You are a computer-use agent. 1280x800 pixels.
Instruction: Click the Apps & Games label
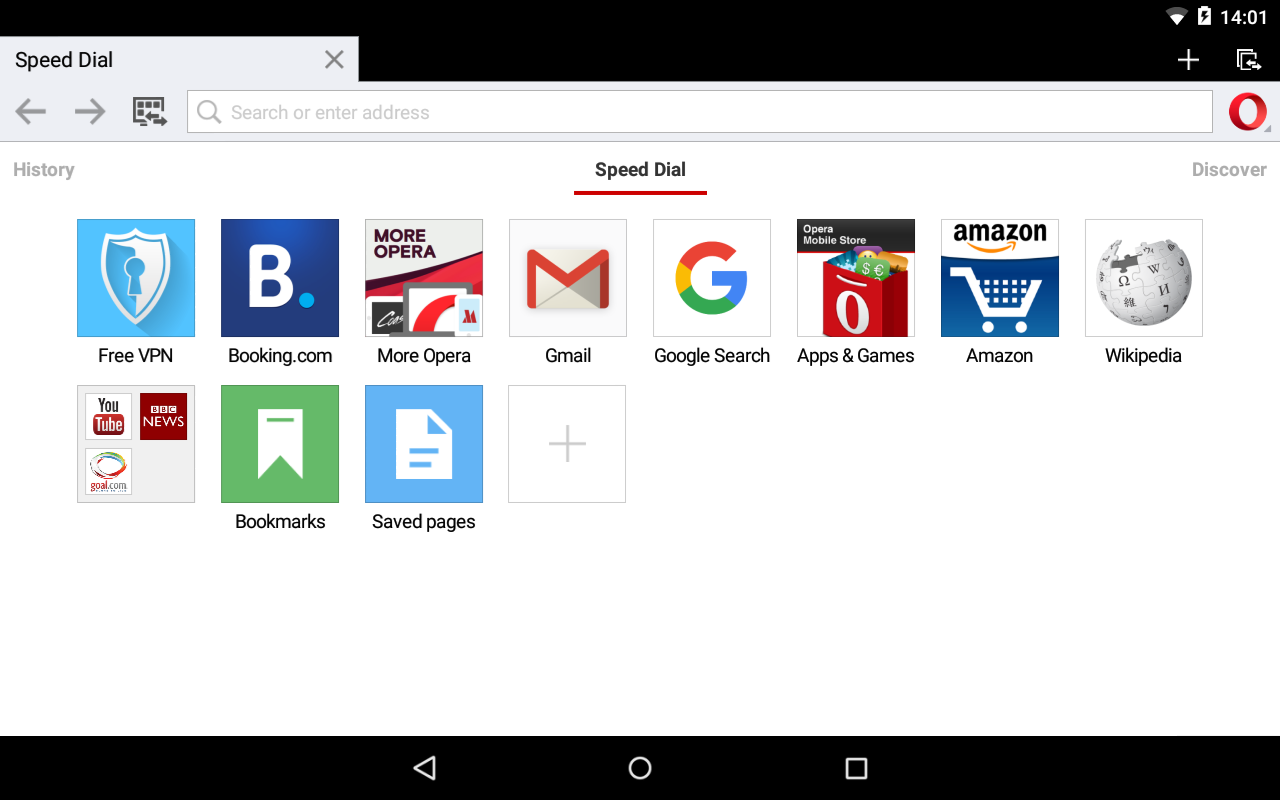coord(856,356)
